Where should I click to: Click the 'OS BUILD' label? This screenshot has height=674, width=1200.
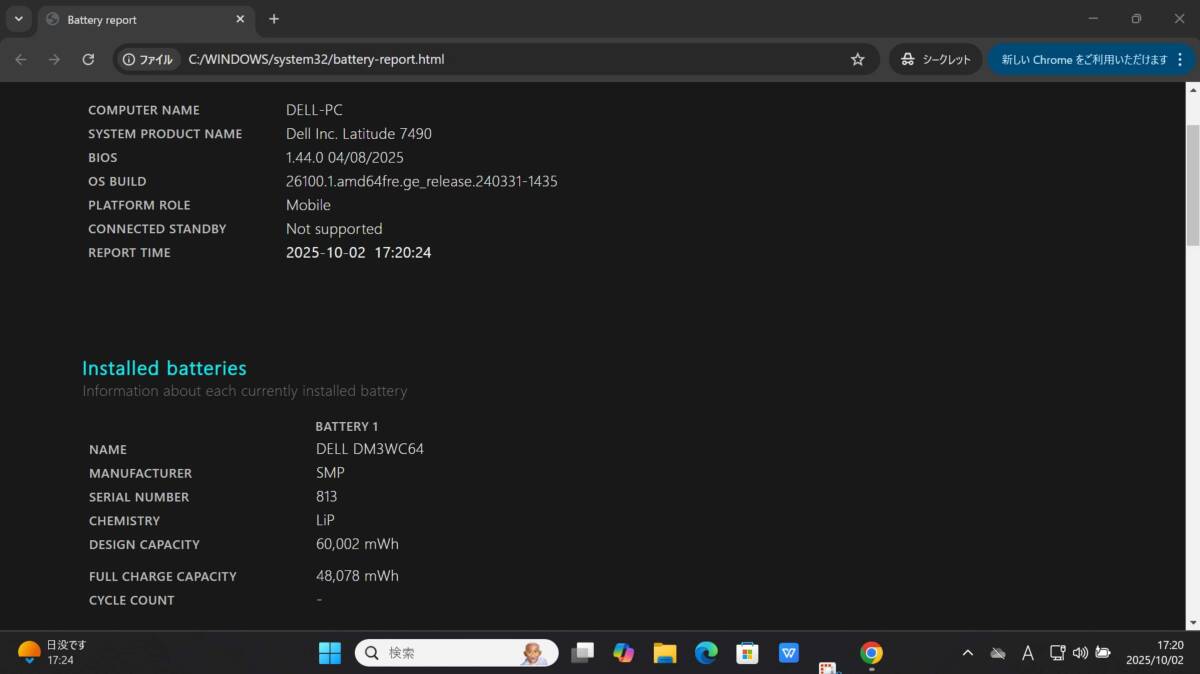pyautogui.click(x=117, y=182)
